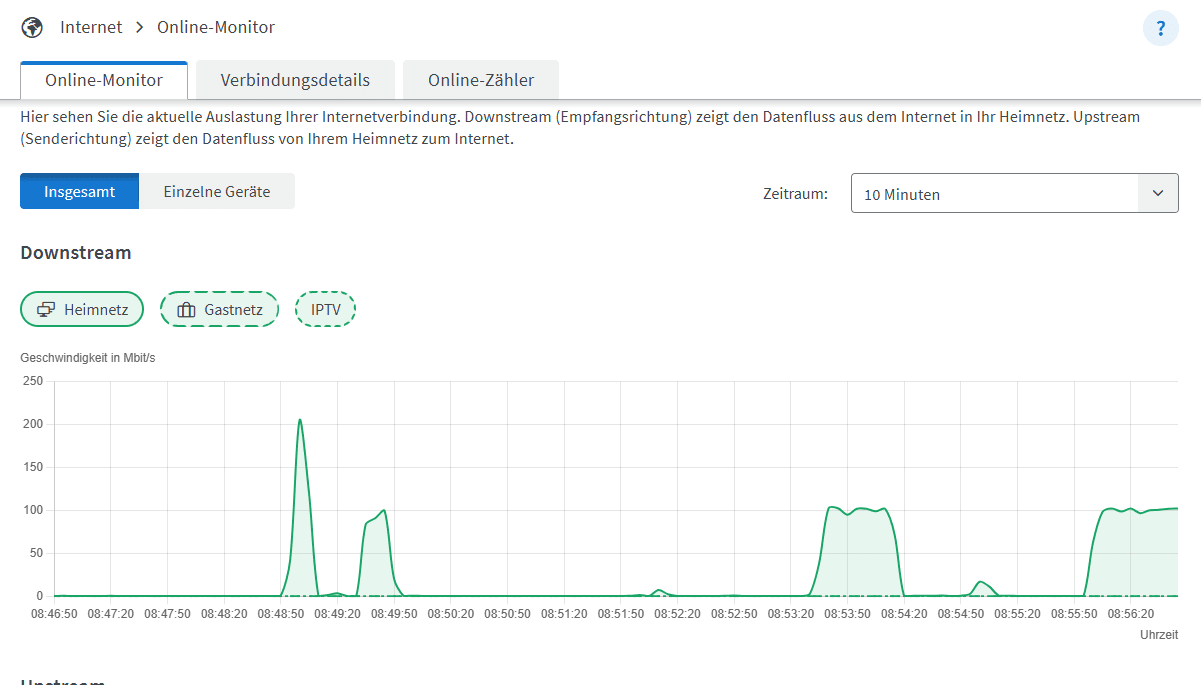Click the Zeitraum dropdown chevron arrow
The image size is (1201, 685).
pyautogui.click(x=1158, y=194)
